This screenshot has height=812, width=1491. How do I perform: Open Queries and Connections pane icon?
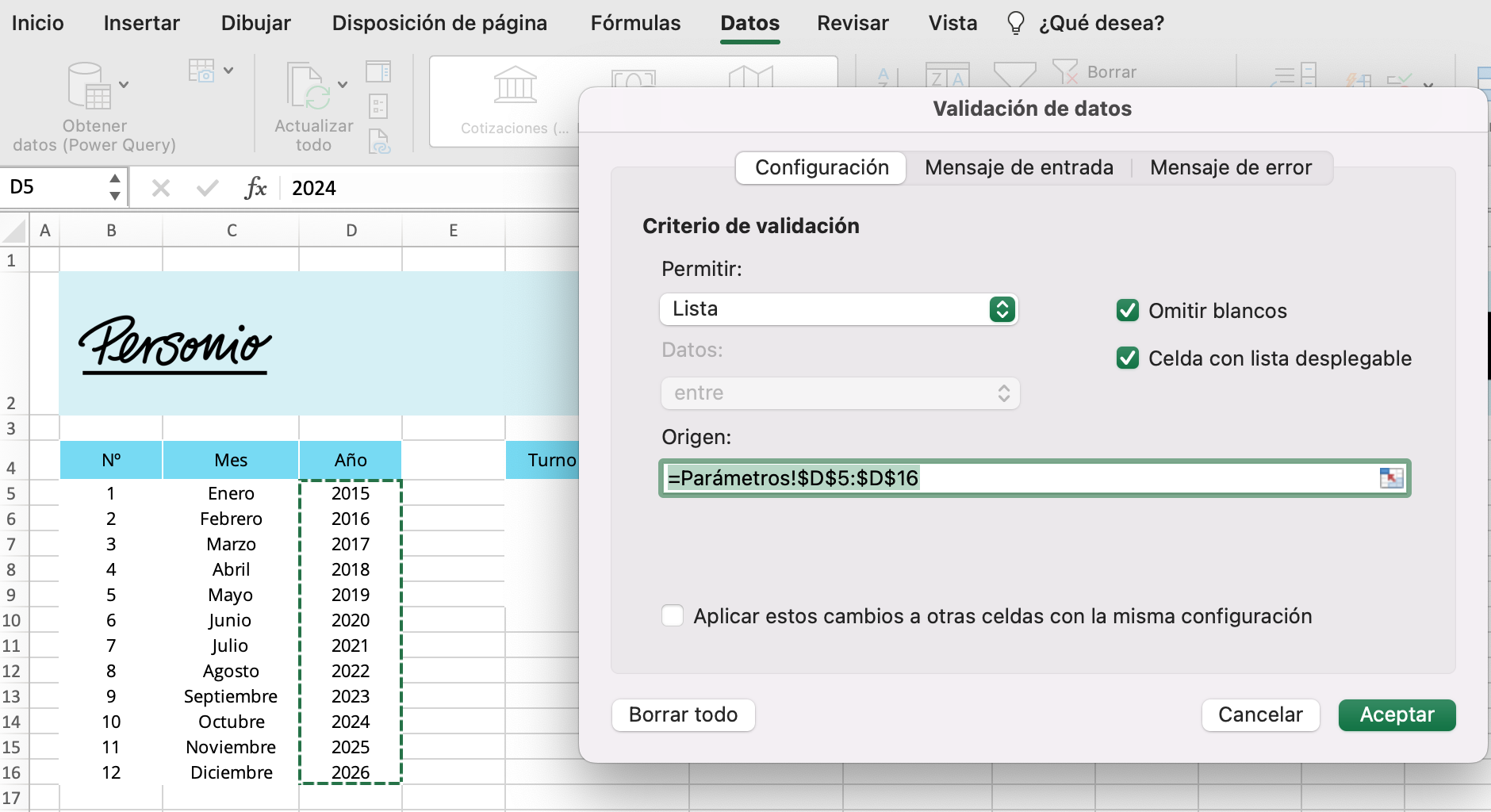[378, 71]
